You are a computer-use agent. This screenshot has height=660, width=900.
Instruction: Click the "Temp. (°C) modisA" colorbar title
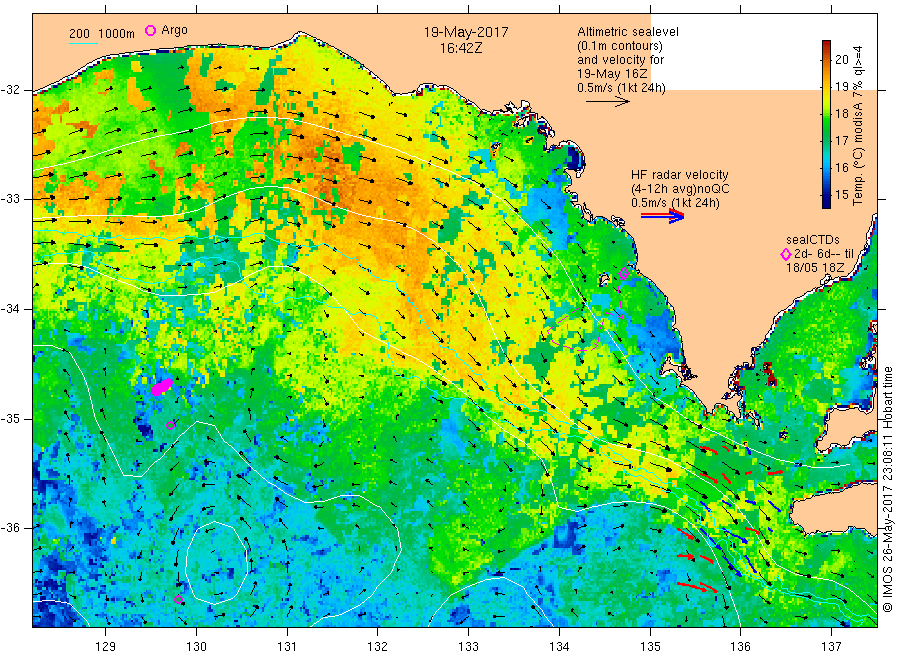(858, 144)
